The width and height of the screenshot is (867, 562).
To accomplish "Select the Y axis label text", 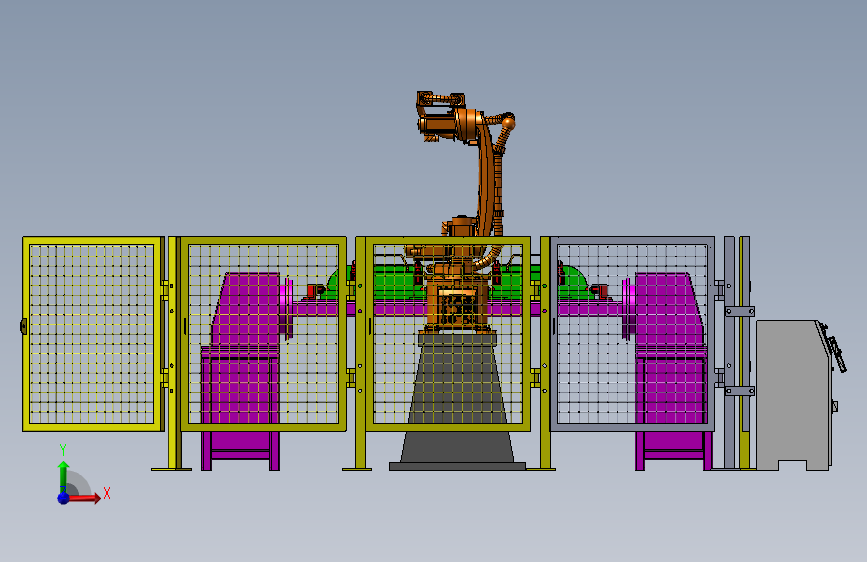I will point(63,450).
